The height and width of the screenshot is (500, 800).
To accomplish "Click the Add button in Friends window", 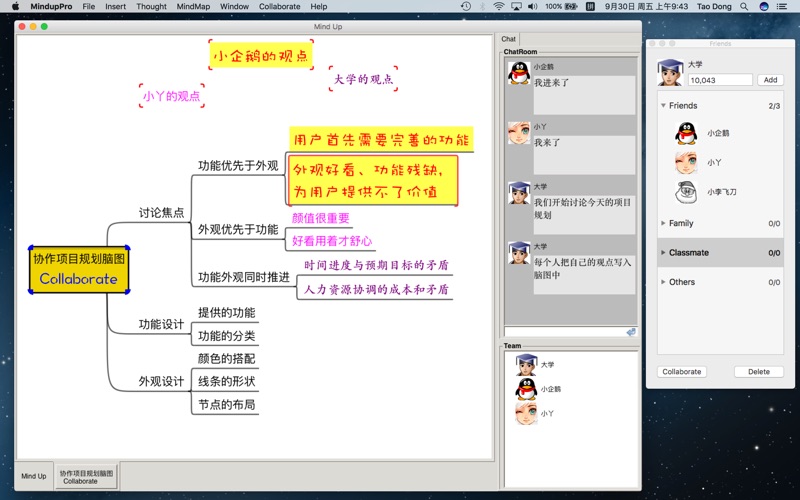I will tap(770, 80).
